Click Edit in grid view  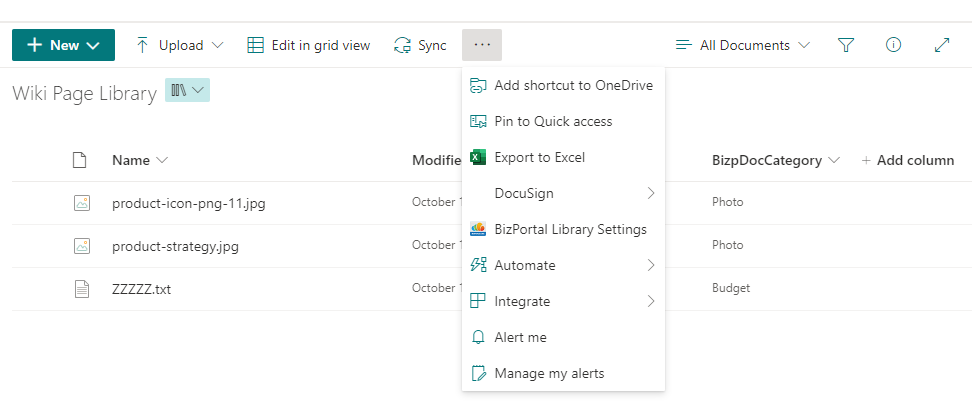pyautogui.click(x=309, y=45)
